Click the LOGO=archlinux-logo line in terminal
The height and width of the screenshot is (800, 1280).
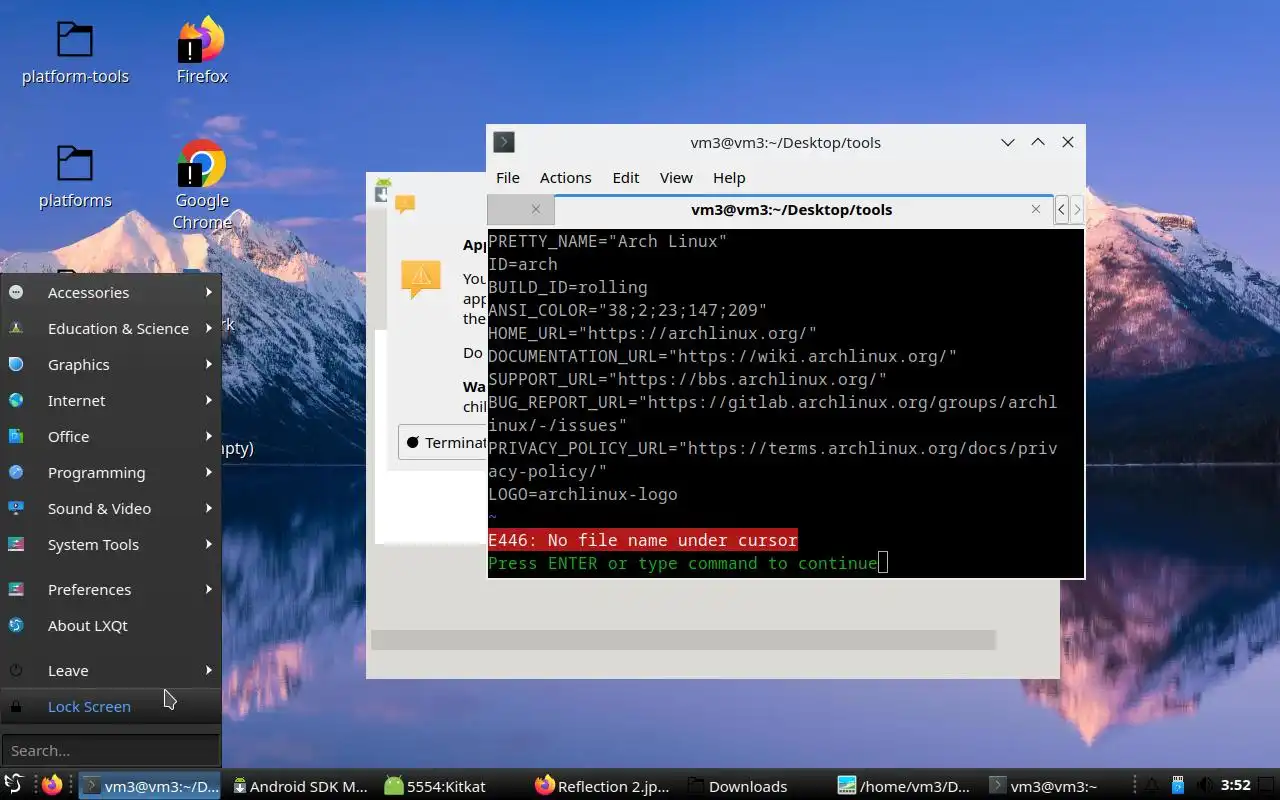pos(582,494)
